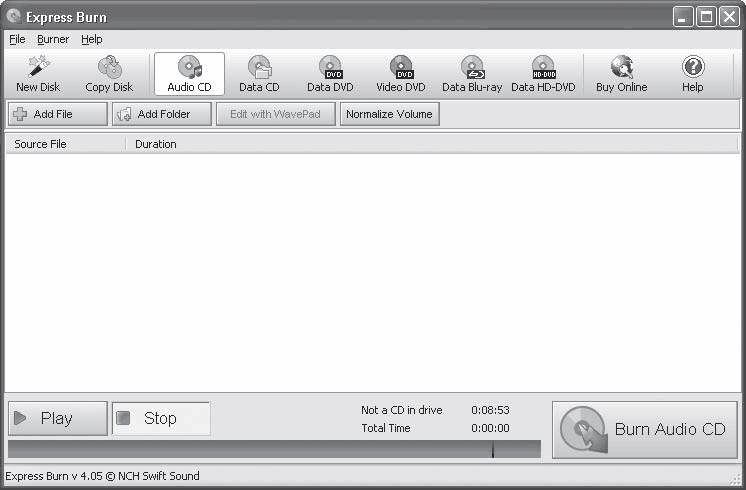Select the Copy Disk icon
746x490 pixels.
click(109, 74)
